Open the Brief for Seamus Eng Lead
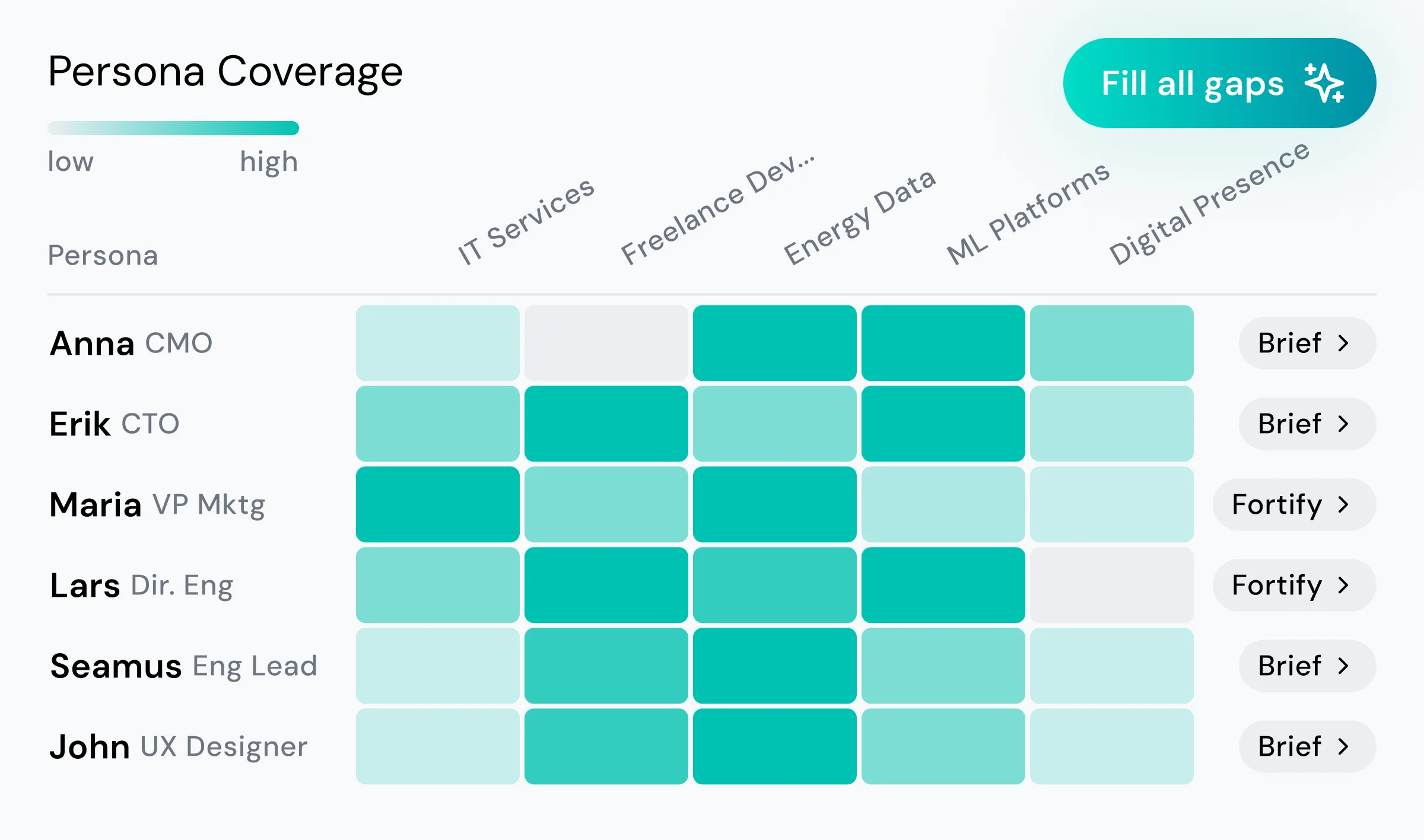 coord(1307,666)
